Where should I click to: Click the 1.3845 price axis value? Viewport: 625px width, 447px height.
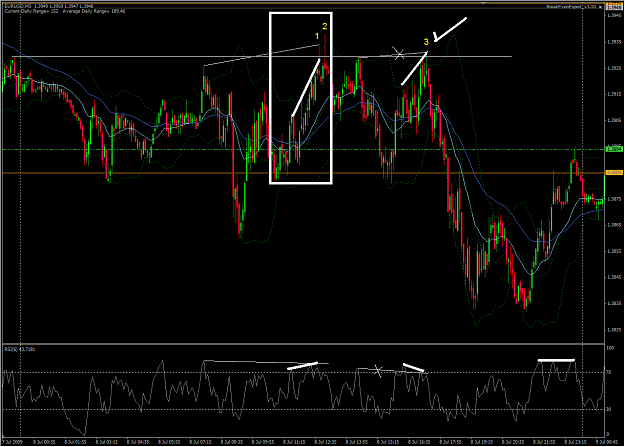[x=614, y=277]
